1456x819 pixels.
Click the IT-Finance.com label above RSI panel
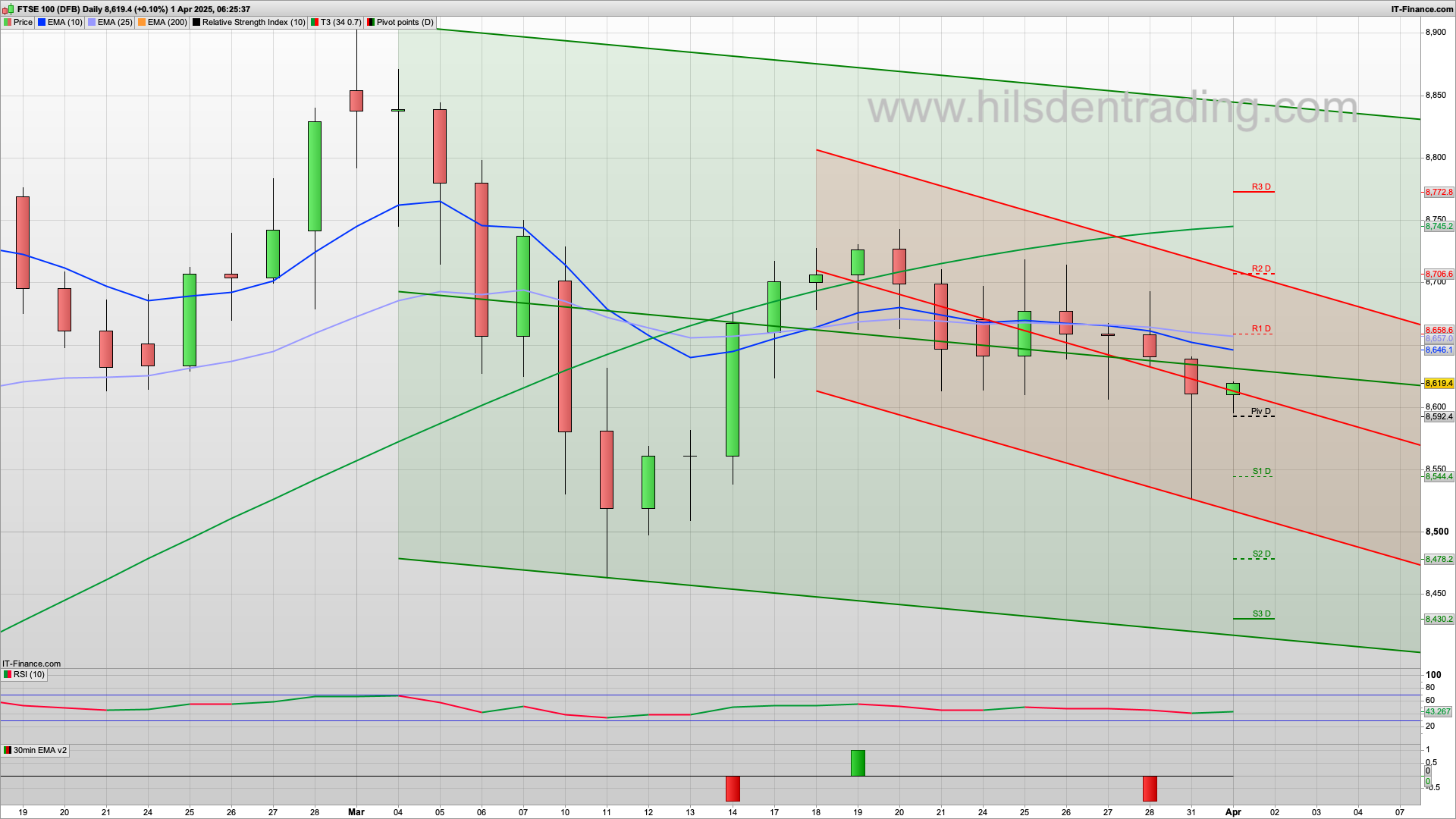(31, 664)
